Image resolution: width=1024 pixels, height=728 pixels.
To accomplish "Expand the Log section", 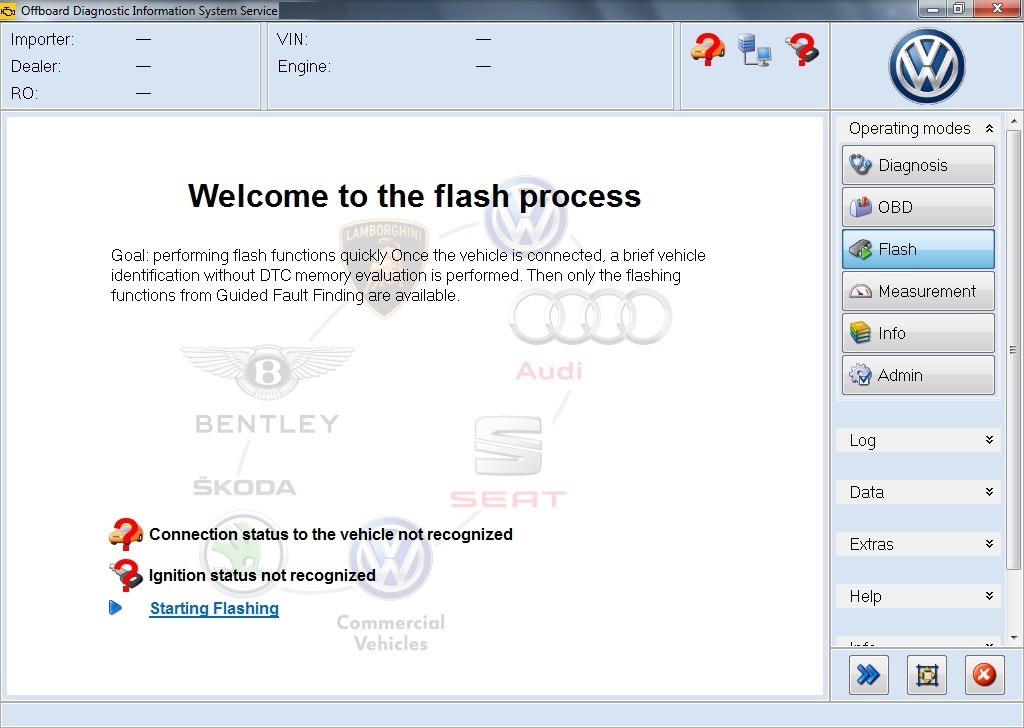I will coord(918,440).
